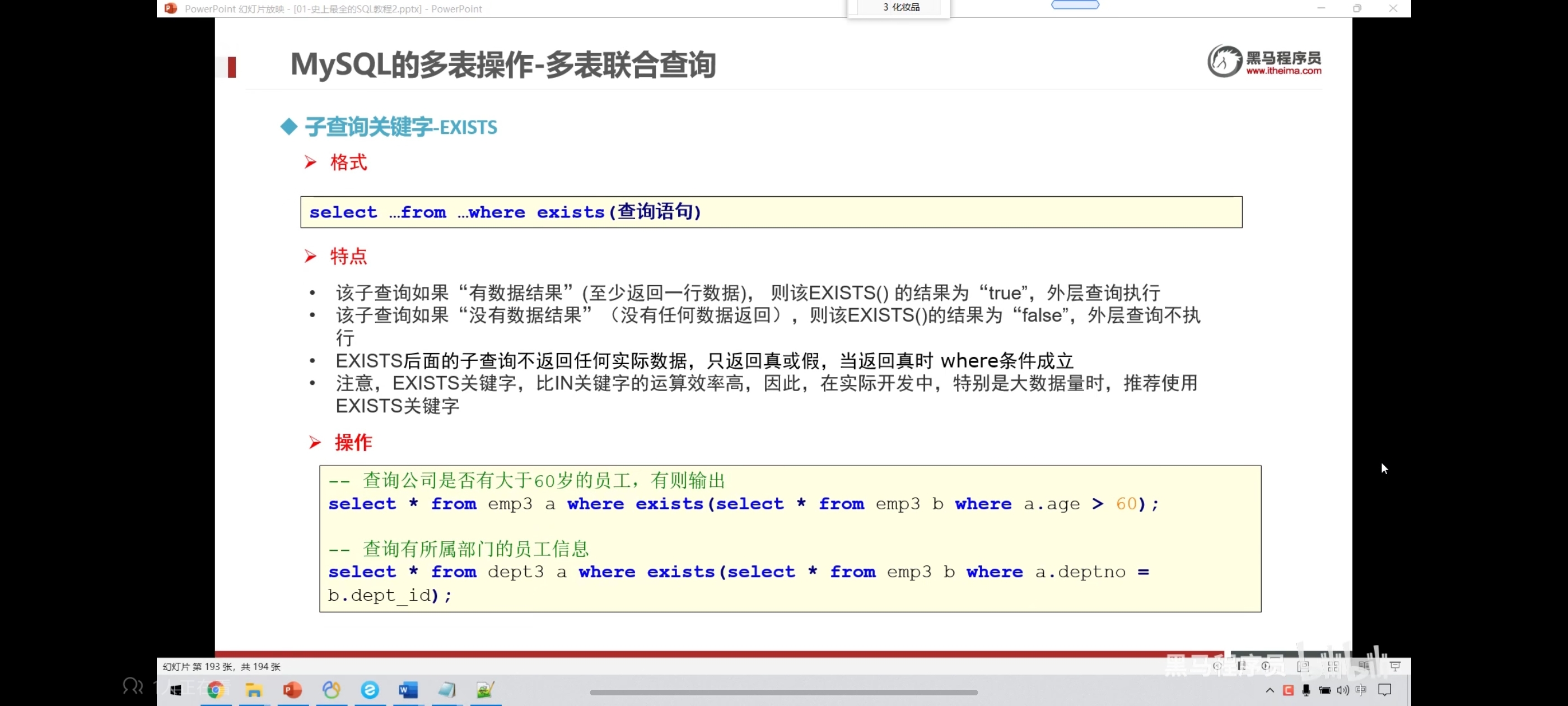Image resolution: width=1568 pixels, height=706 pixels.
Task: Open File Explorer from the taskbar
Action: click(x=254, y=690)
